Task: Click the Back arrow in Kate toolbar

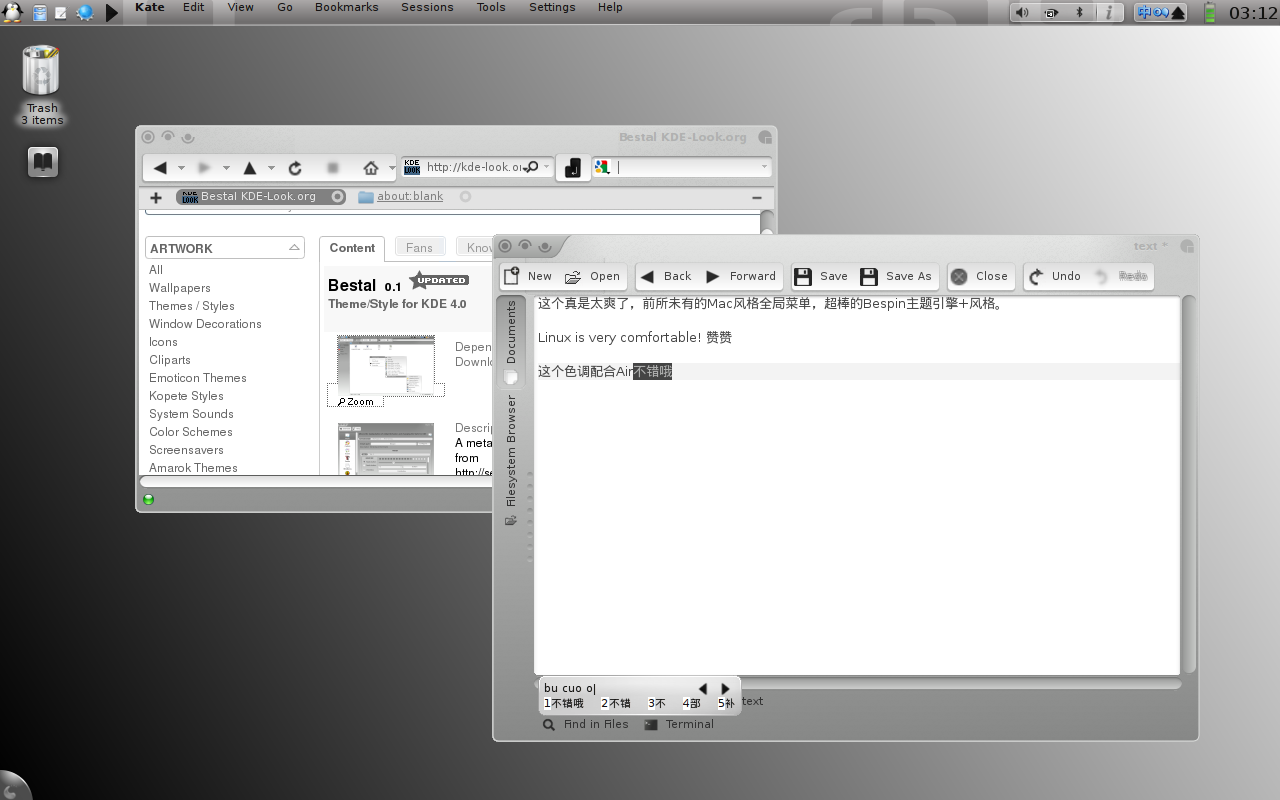Action: tap(648, 277)
